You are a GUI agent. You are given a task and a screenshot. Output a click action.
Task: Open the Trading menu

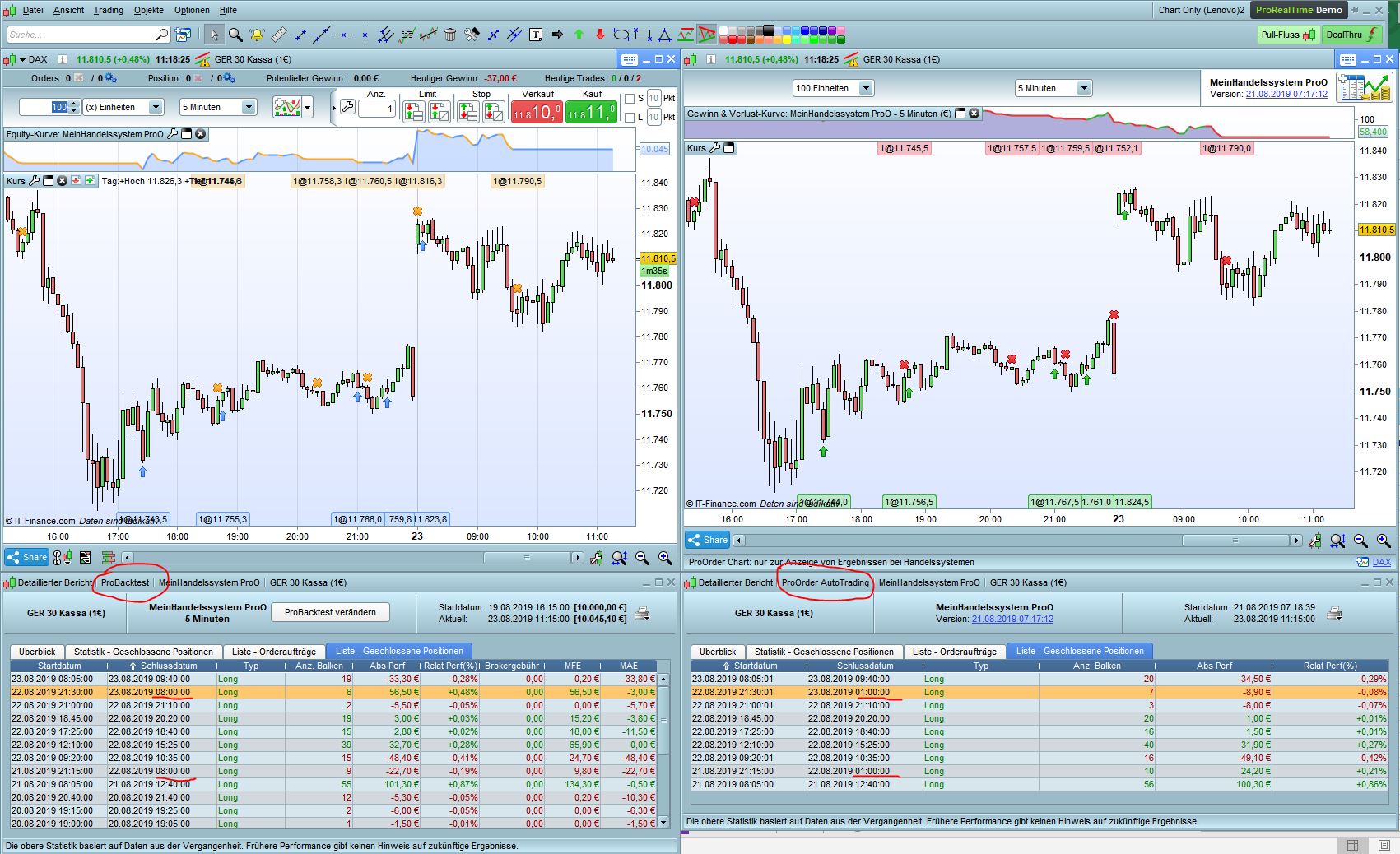tap(108, 10)
